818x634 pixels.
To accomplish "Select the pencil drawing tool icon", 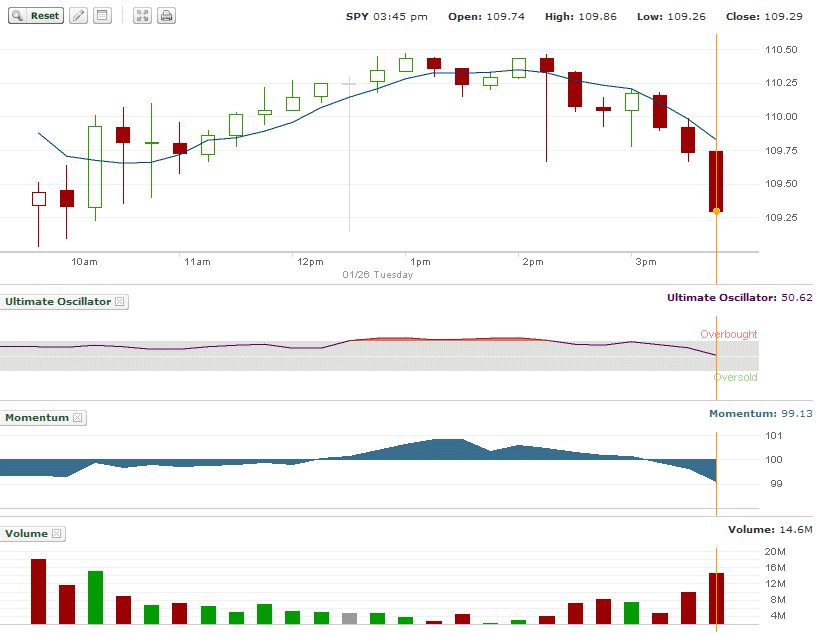I will (x=78, y=16).
